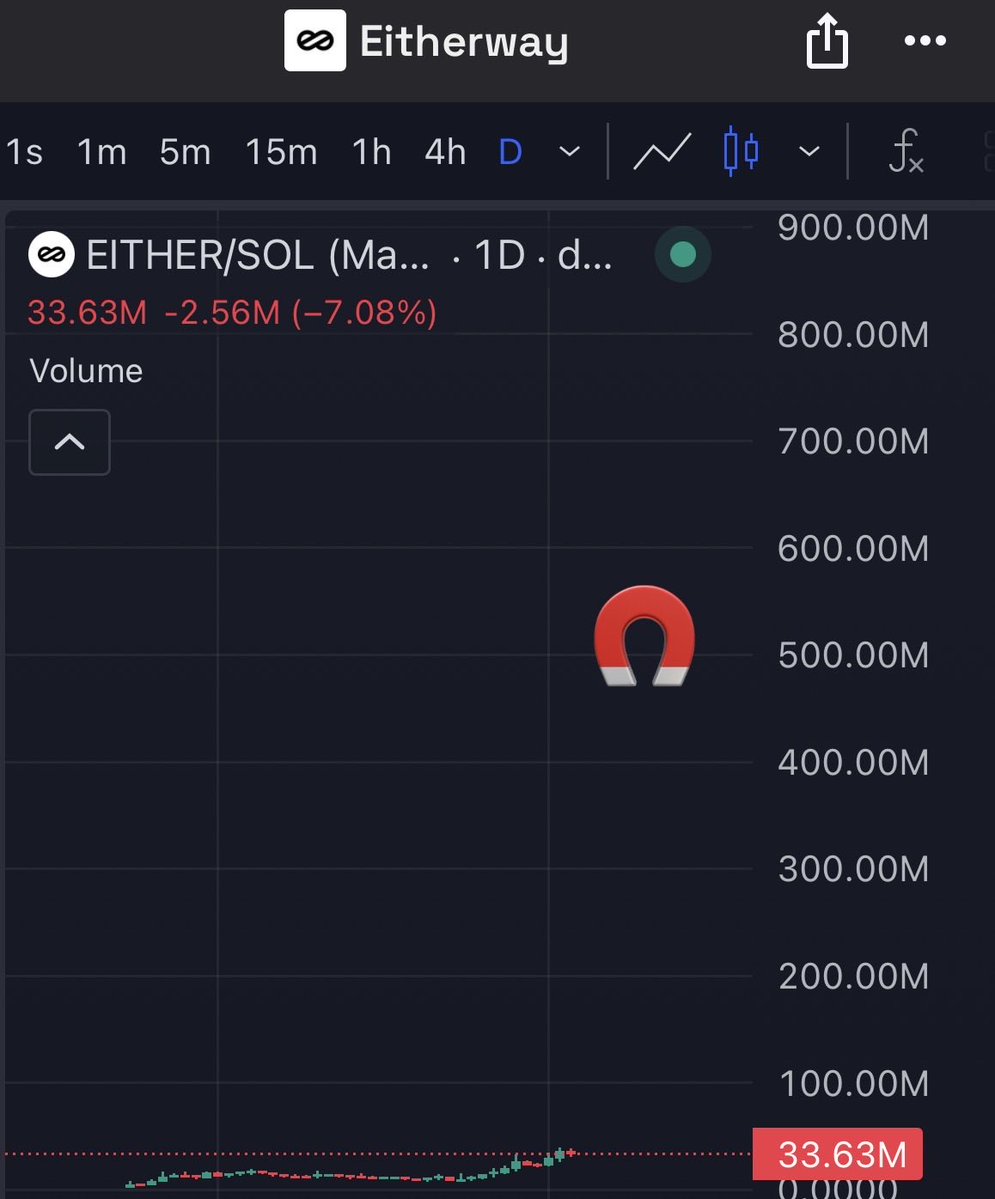This screenshot has width=995, height=1199.
Task: Open the three-dot more options menu
Action: click(x=925, y=41)
